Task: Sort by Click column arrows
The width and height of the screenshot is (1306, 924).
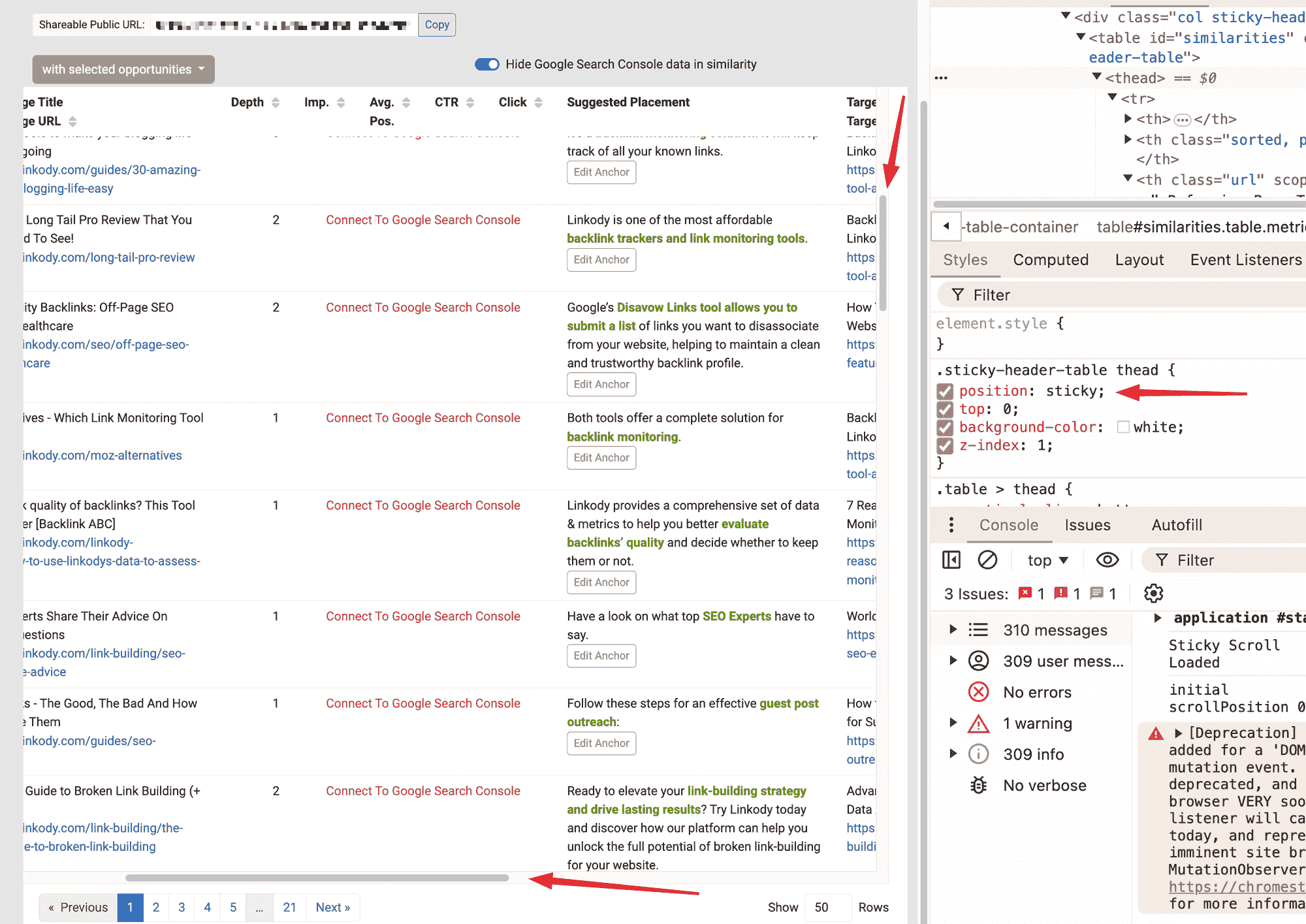Action: (x=538, y=103)
